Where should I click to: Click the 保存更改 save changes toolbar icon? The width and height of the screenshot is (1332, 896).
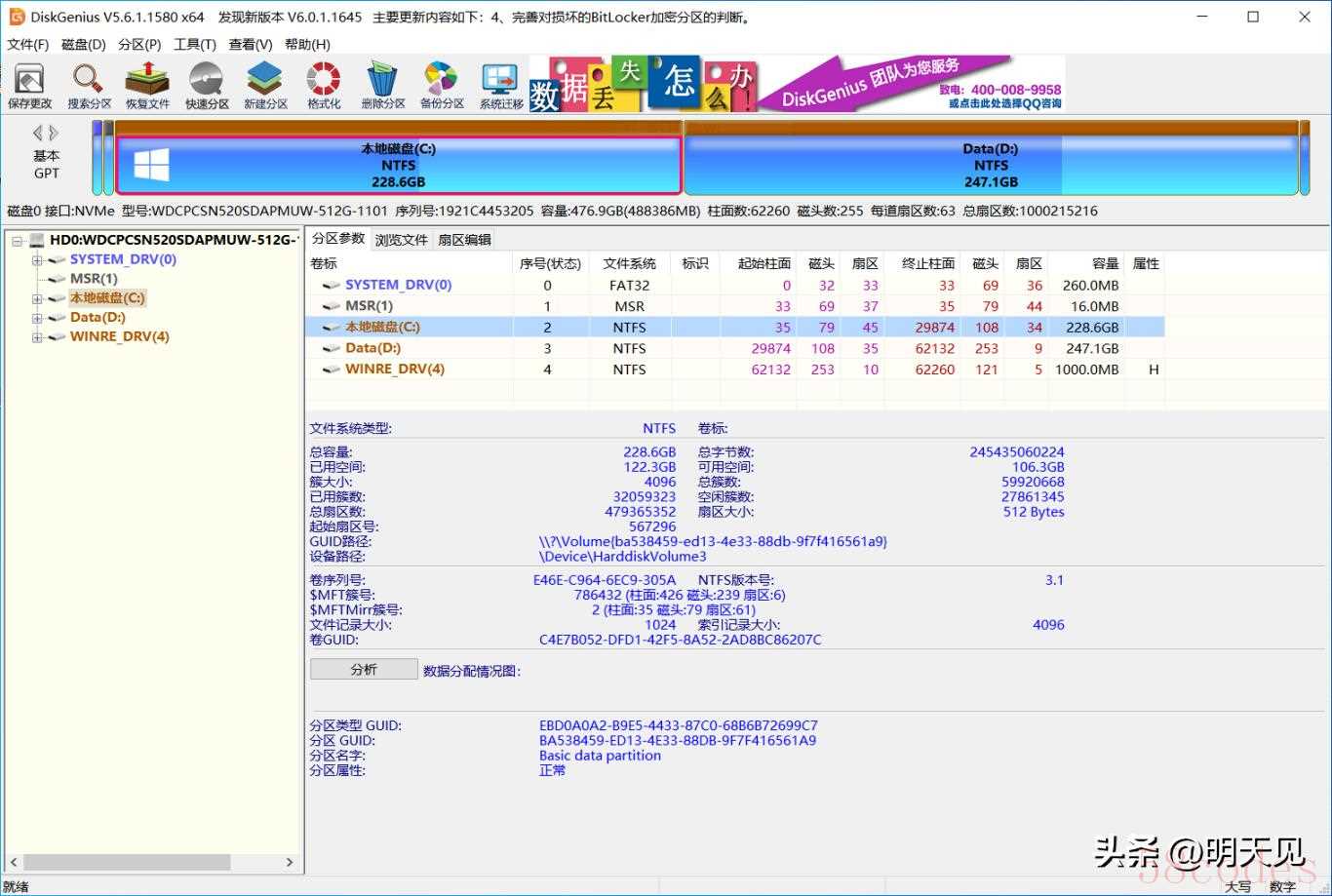point(29,86)
